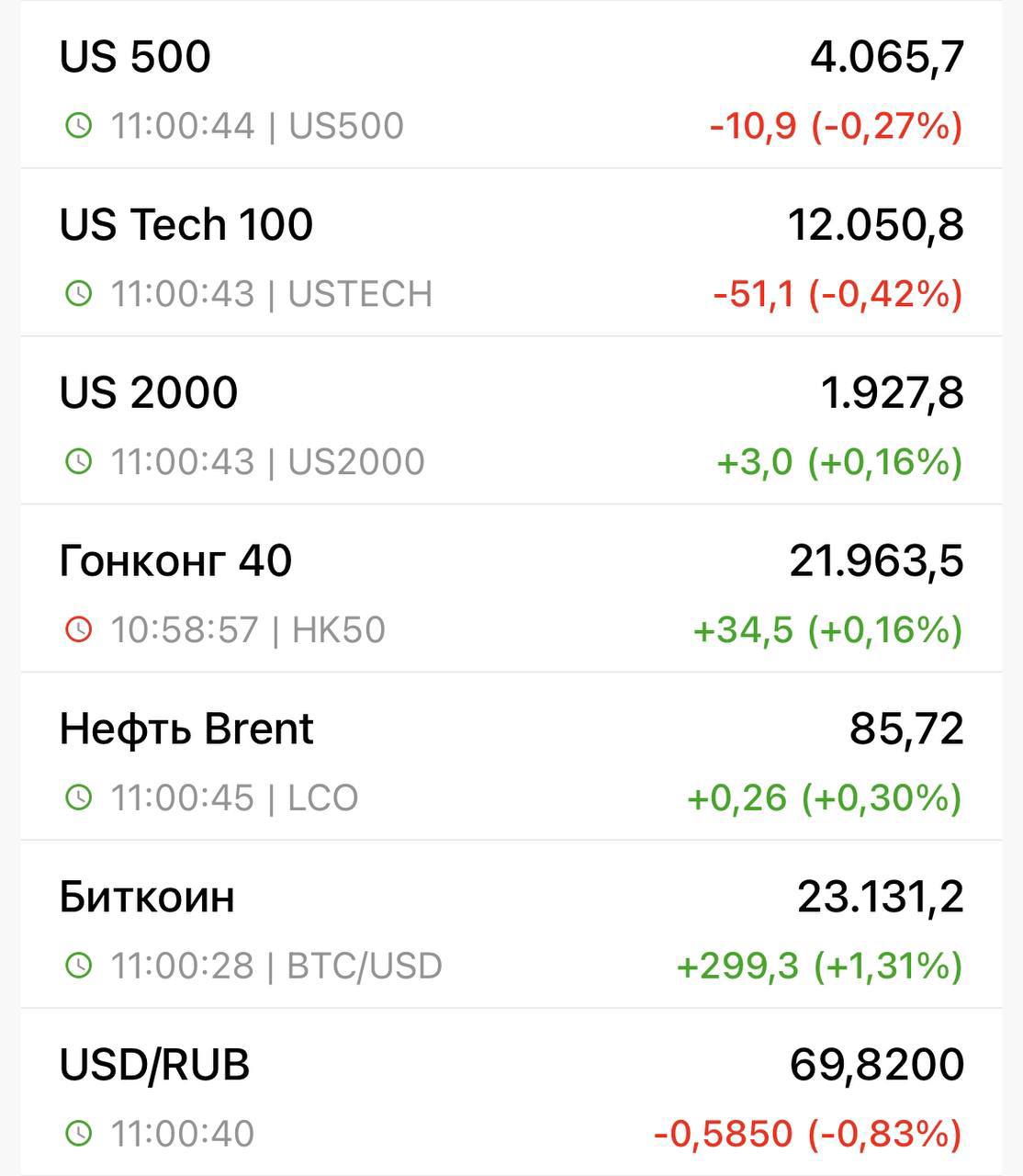This screenshot has width=1023, height=1176.
Task: Click the Гонконг 40 timestamp 10:58:57
Action: [184, 629]
